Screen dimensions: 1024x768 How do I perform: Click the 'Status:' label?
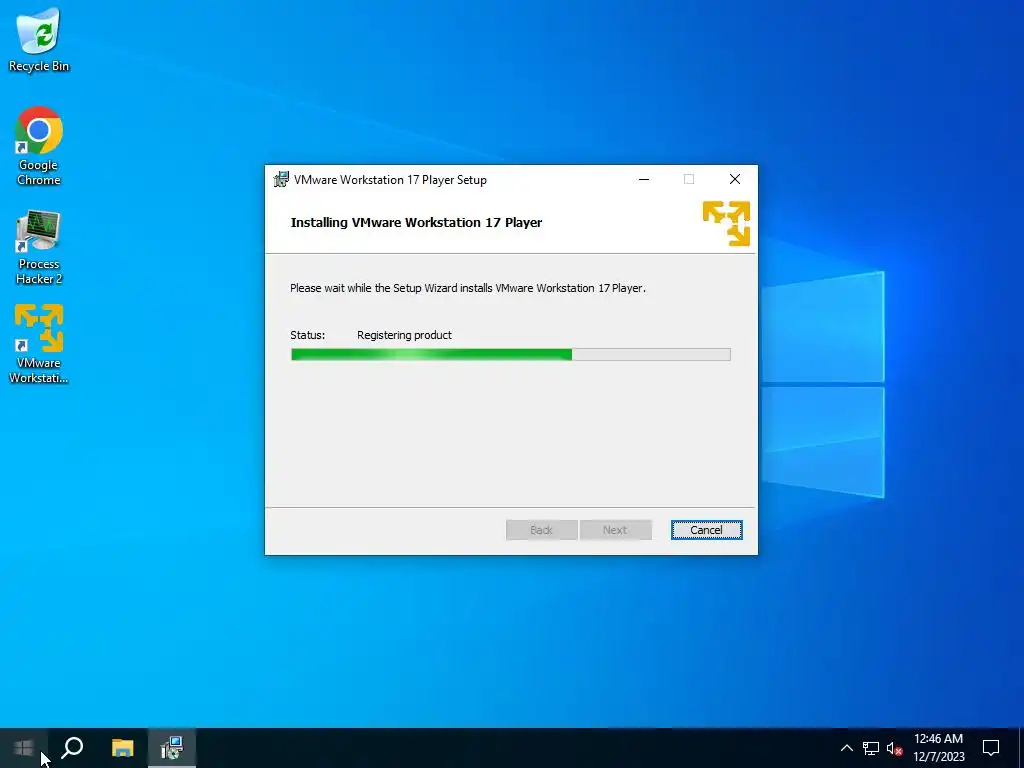[x=308, y=335]
